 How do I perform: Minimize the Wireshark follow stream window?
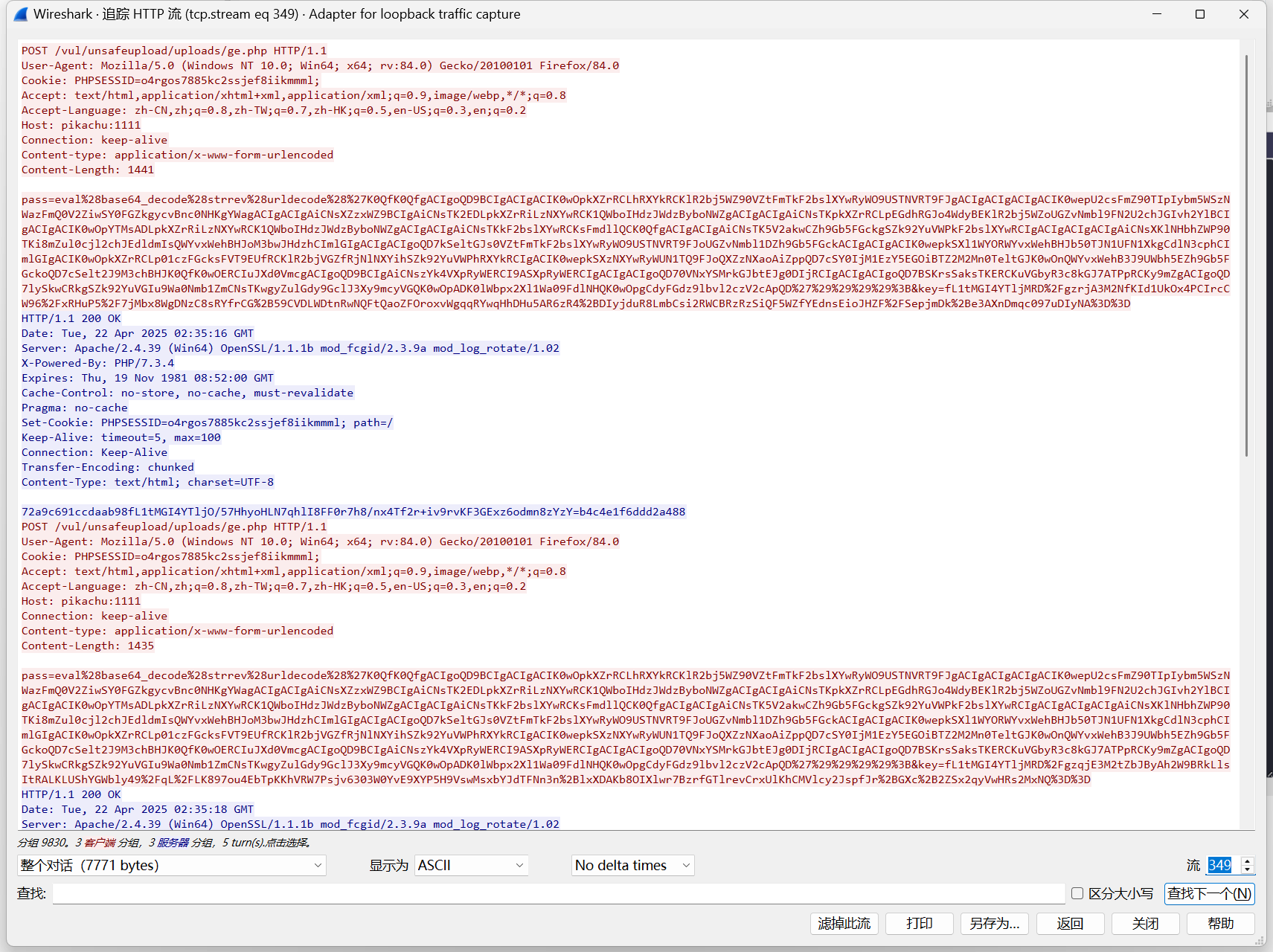[1157, 14]
